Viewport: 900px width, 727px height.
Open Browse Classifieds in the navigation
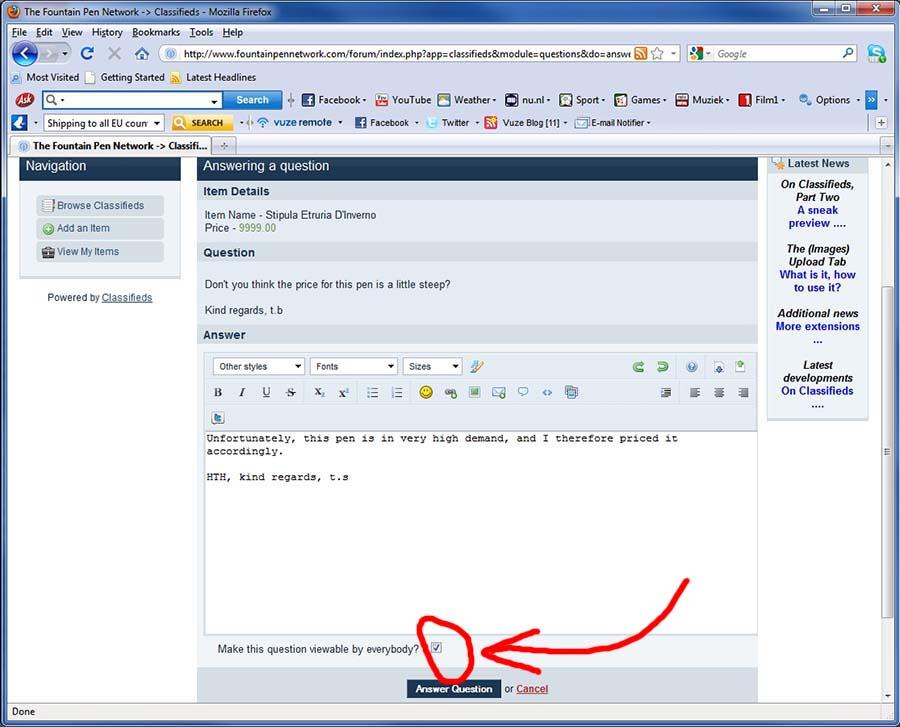pos(100,205)
